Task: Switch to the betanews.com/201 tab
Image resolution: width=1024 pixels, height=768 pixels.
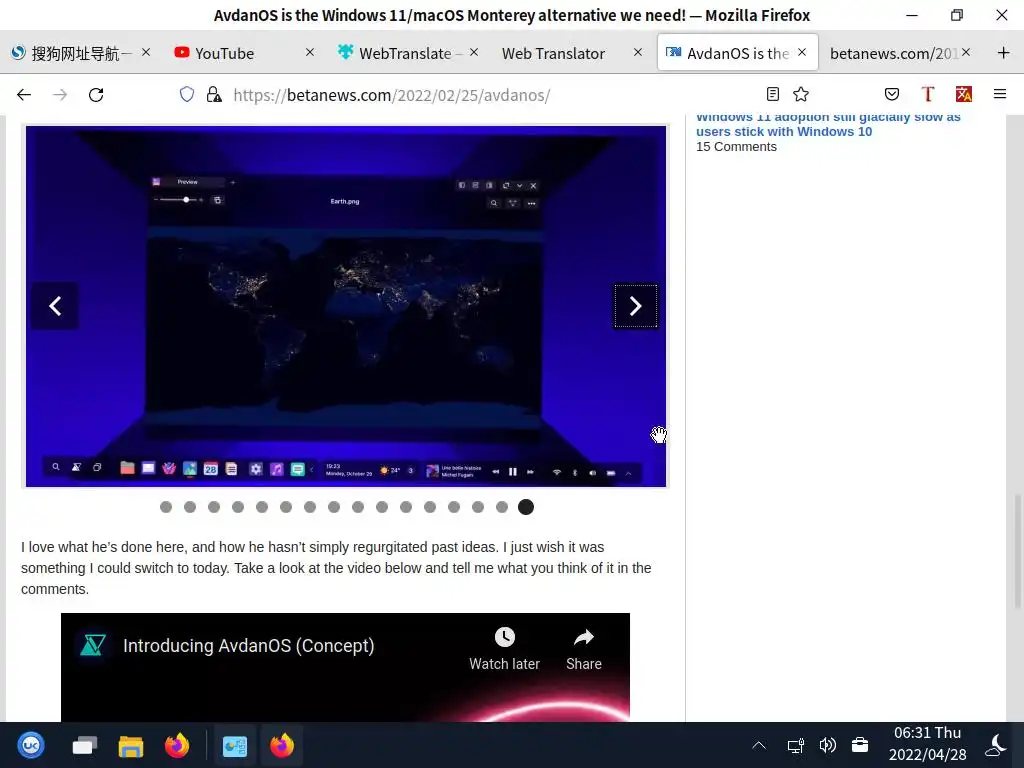Action: click(x=900, y=53)
